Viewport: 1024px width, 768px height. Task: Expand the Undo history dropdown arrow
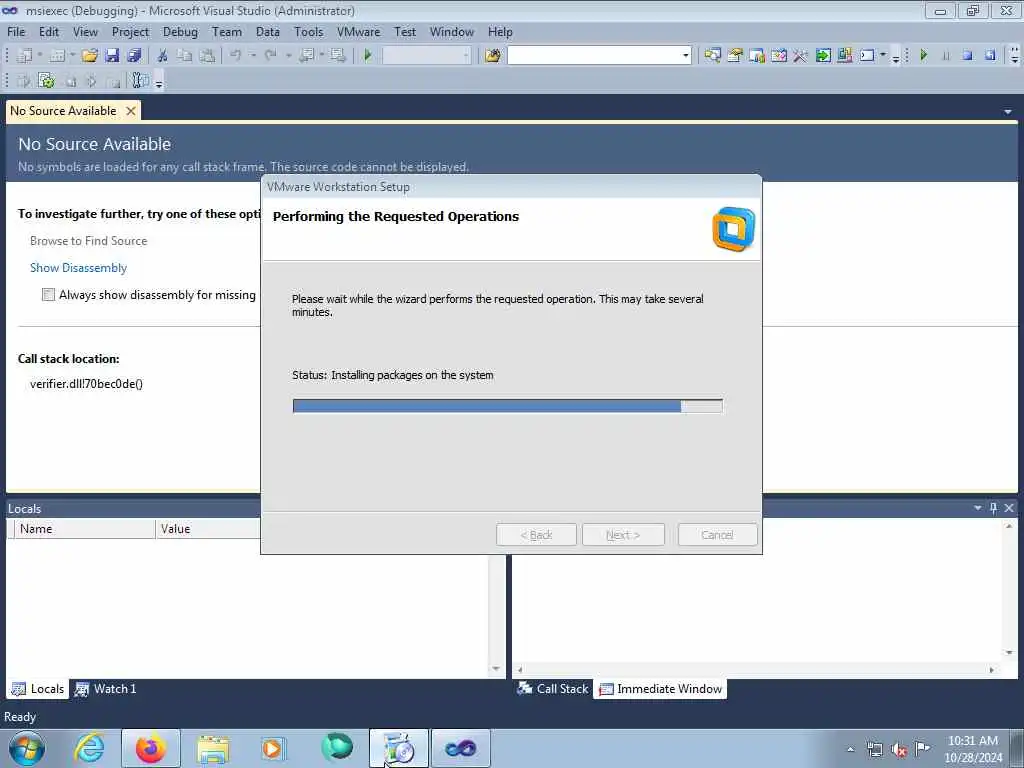tap(253, 56)
